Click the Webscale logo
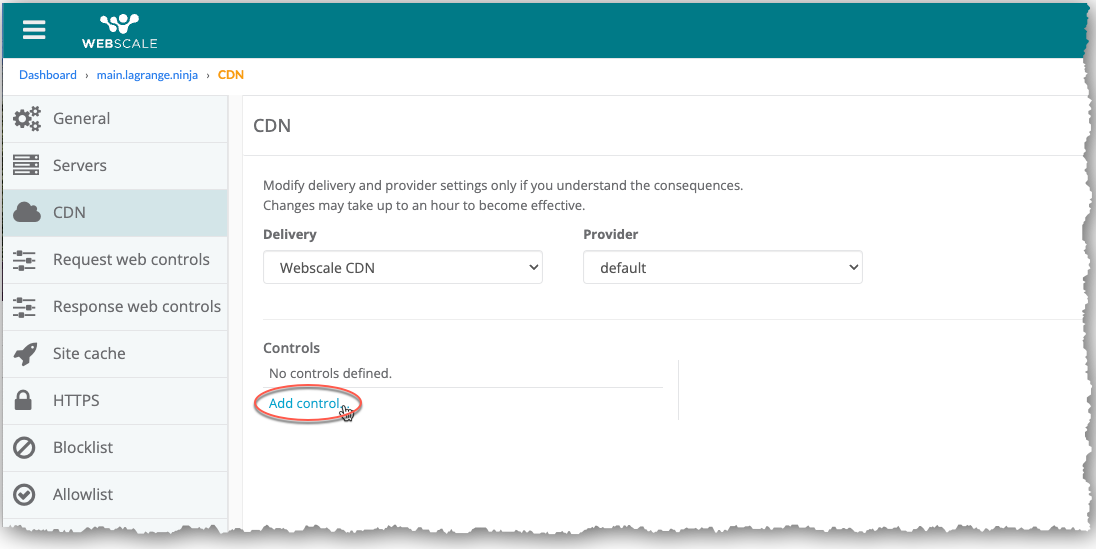 (x=119, y=30)
